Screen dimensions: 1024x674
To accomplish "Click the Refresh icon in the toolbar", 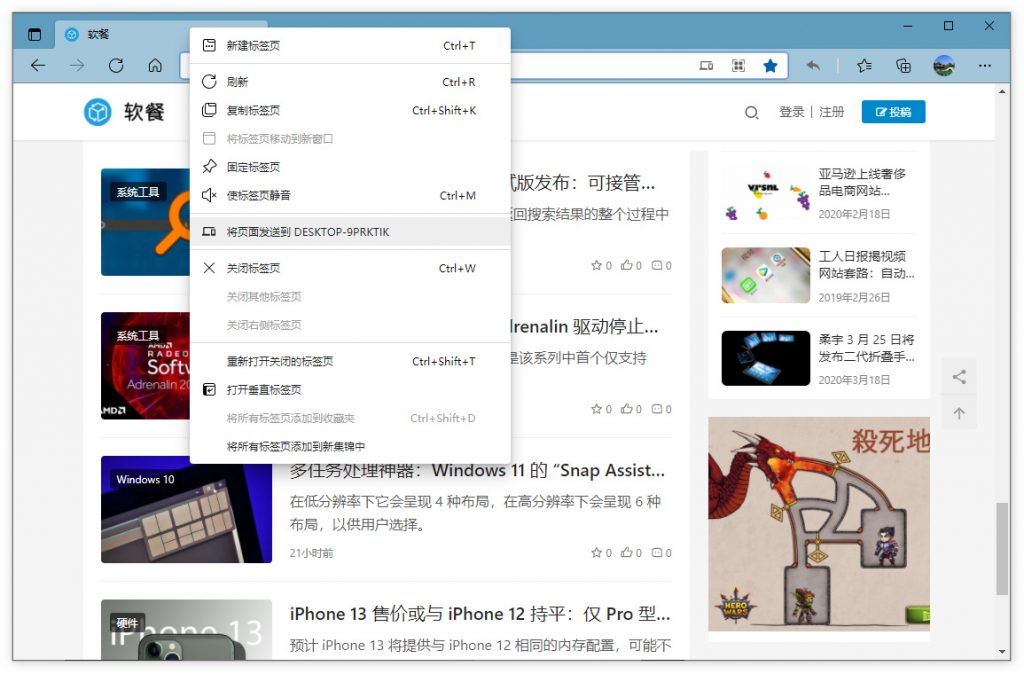I will 116,66.
